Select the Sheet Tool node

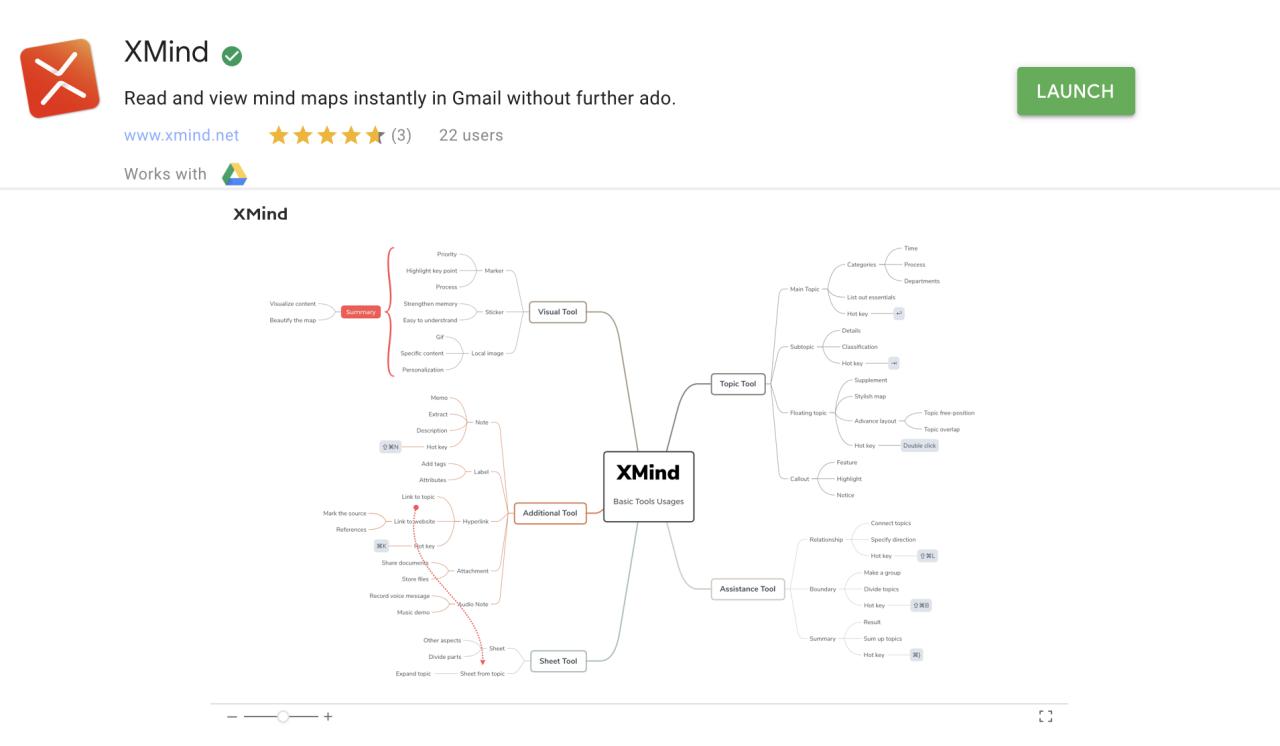tap(558, 661)
